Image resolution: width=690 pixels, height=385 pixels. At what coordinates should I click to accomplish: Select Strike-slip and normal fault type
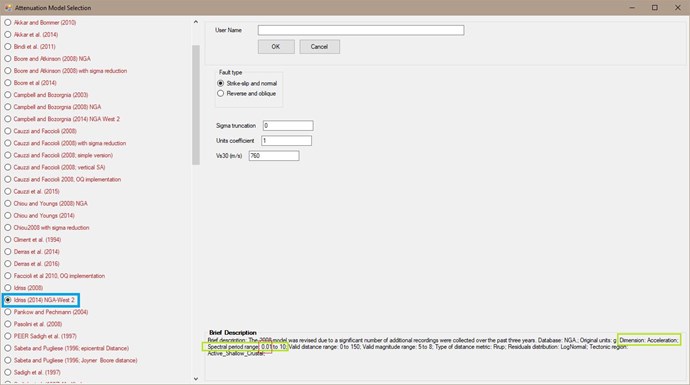[x=247, y=83]
